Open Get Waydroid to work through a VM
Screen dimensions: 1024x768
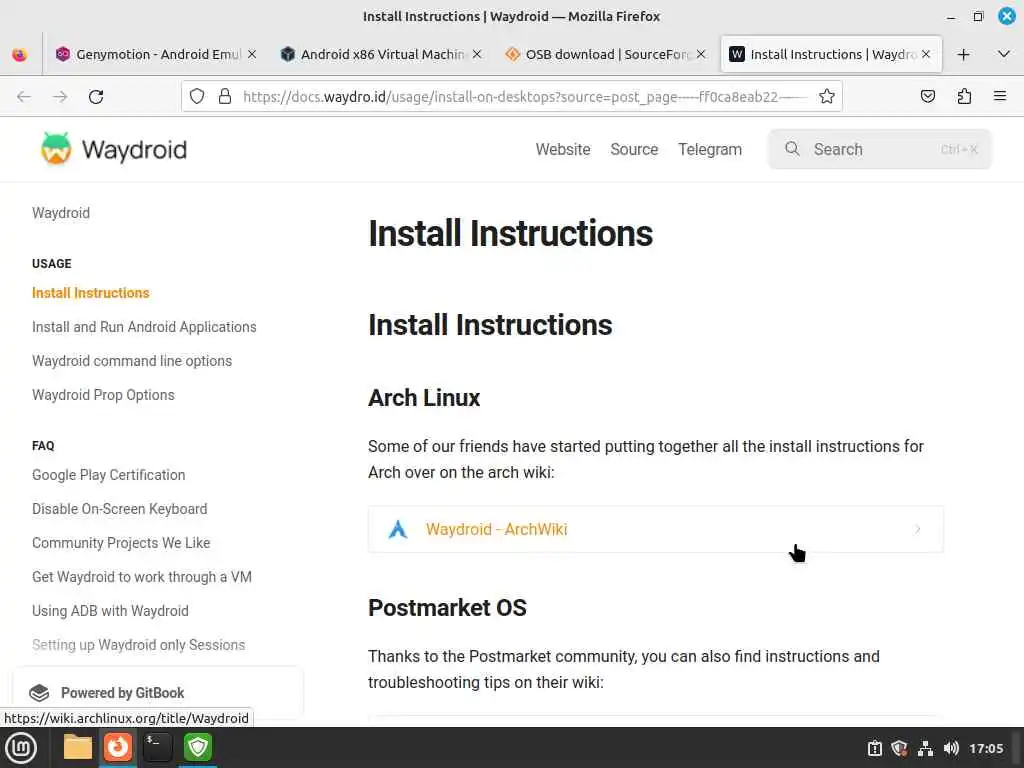pos(142,577)
